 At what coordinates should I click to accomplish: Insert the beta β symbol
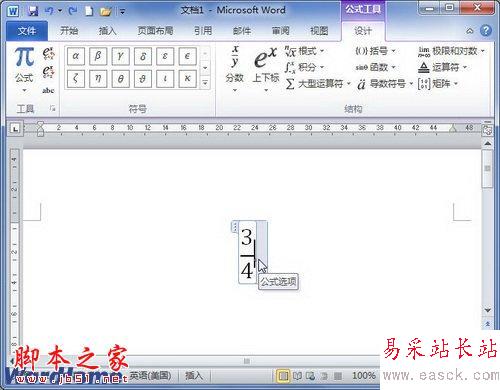98,56
